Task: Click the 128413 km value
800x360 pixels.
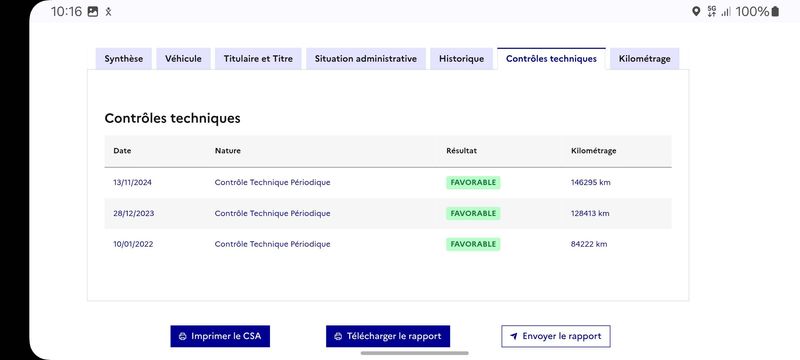Action: (x=590, y=213)
